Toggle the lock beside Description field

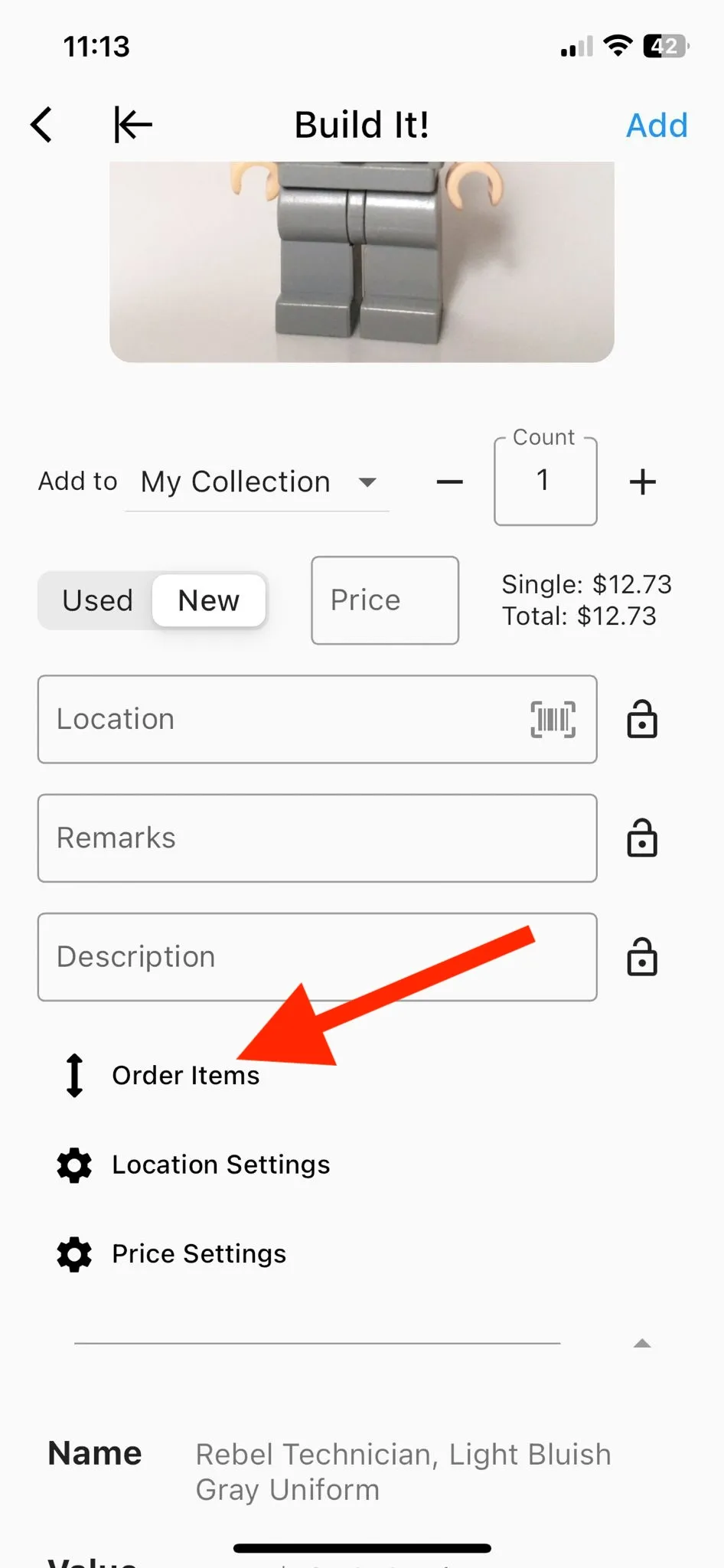642,957
